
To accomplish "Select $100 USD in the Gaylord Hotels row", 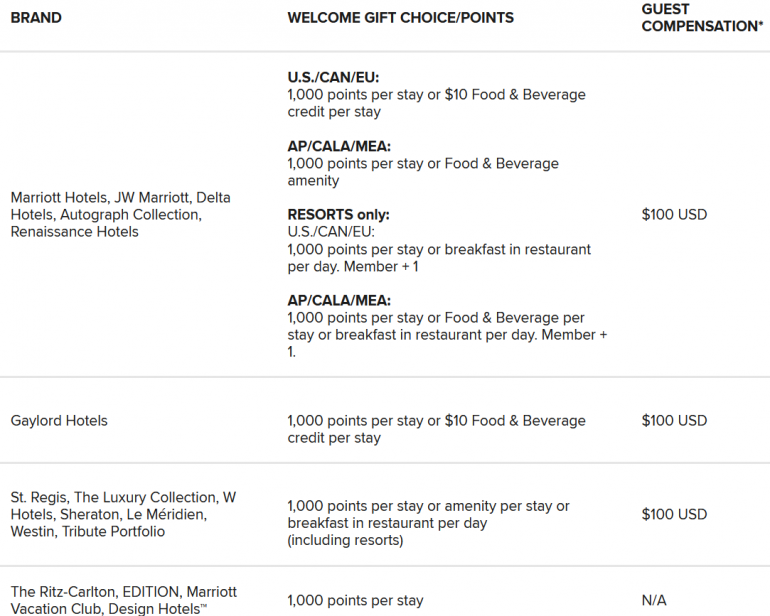I will 674,421.
